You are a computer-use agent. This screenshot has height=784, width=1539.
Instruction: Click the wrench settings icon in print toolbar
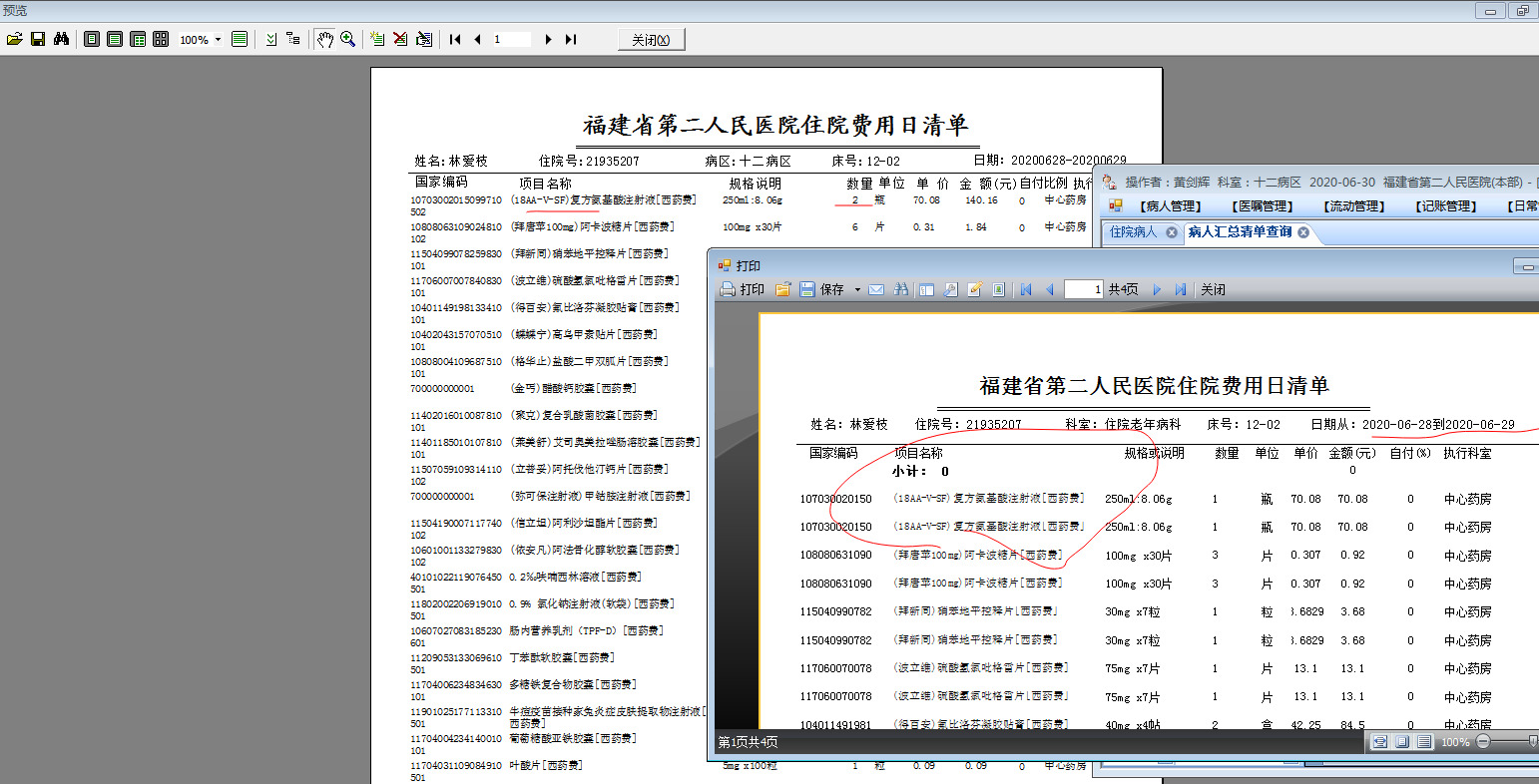pos(950,289)
